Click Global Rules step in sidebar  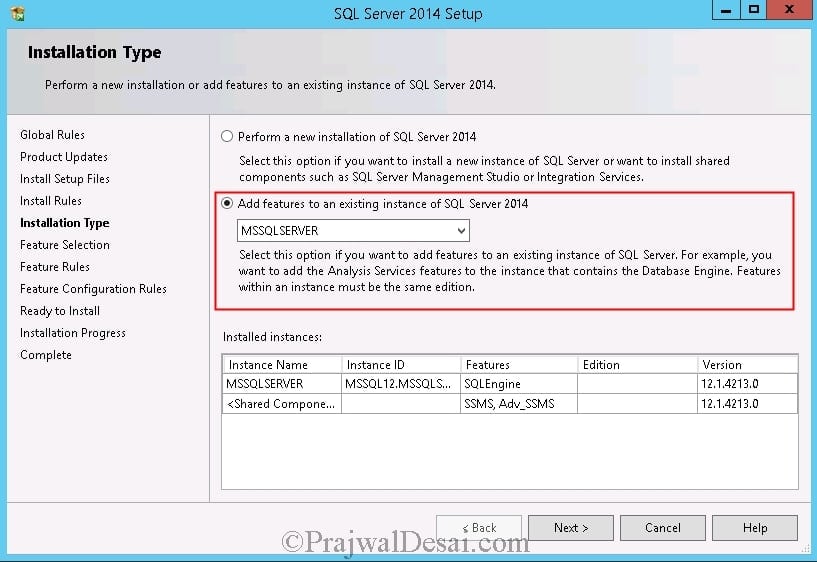click(52, 134)
